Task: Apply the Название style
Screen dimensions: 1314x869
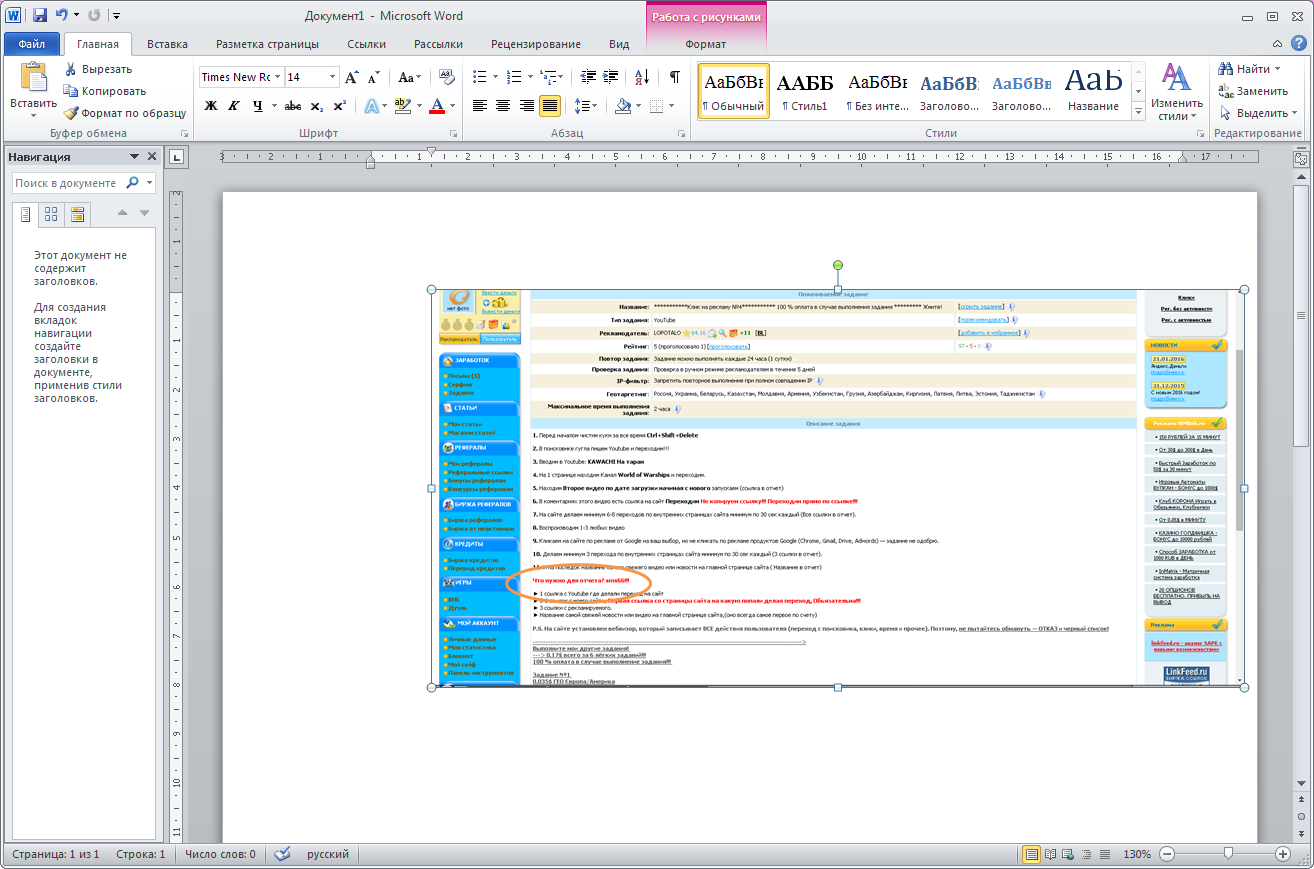Action: tap(1093, 91)
